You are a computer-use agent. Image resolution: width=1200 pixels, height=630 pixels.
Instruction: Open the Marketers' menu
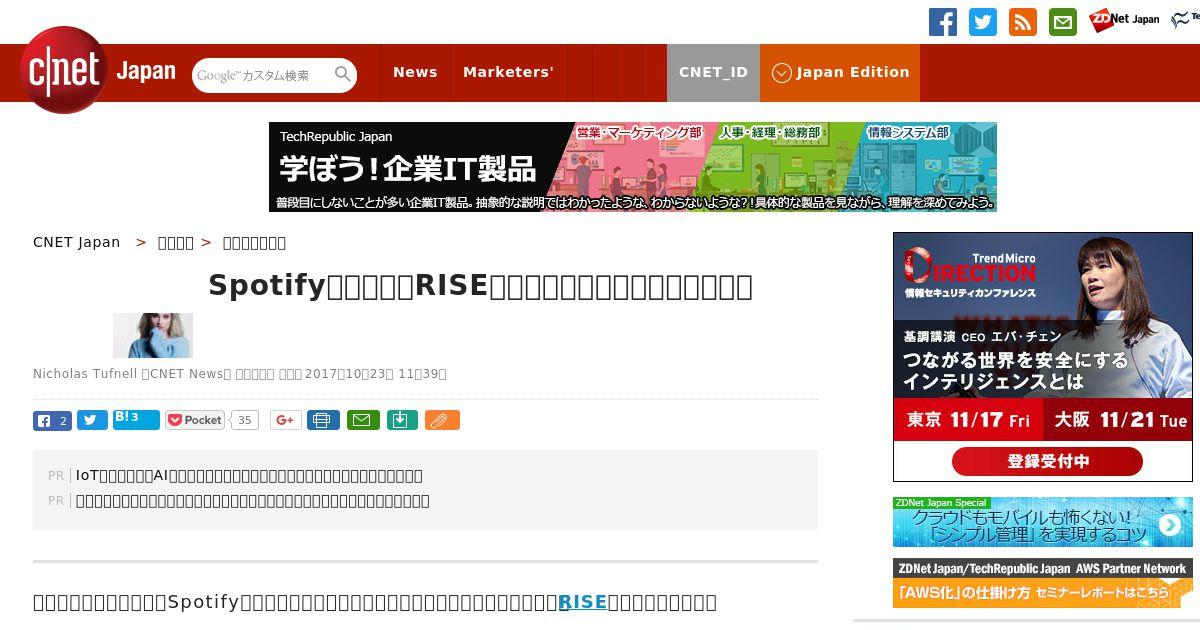tap(508, 73)
